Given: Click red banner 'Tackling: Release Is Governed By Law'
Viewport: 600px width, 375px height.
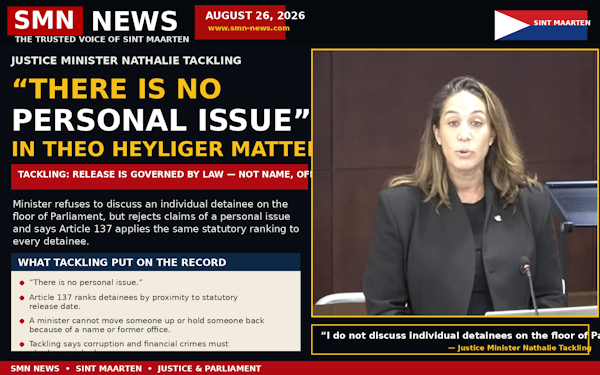Looking at the screenshot, I should pyautogui.click(x=160, y=177).
